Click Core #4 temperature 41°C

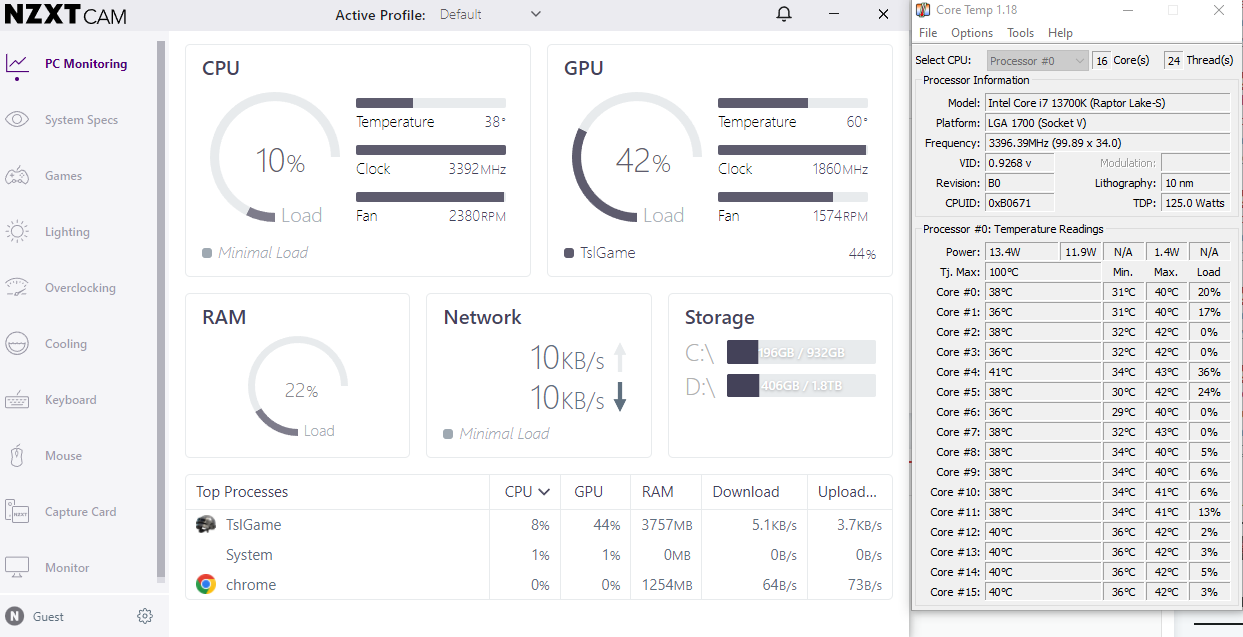pos(1044,372)
